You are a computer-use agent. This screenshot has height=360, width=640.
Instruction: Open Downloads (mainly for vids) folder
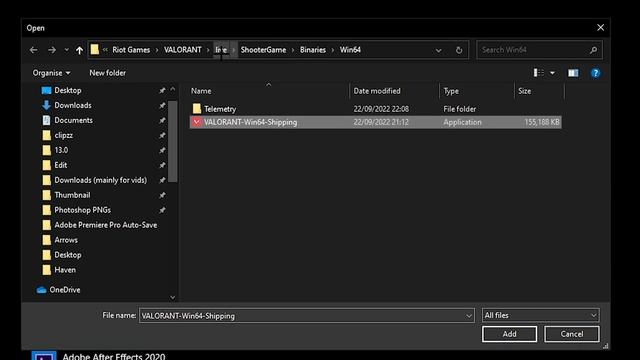click(100, 180)
